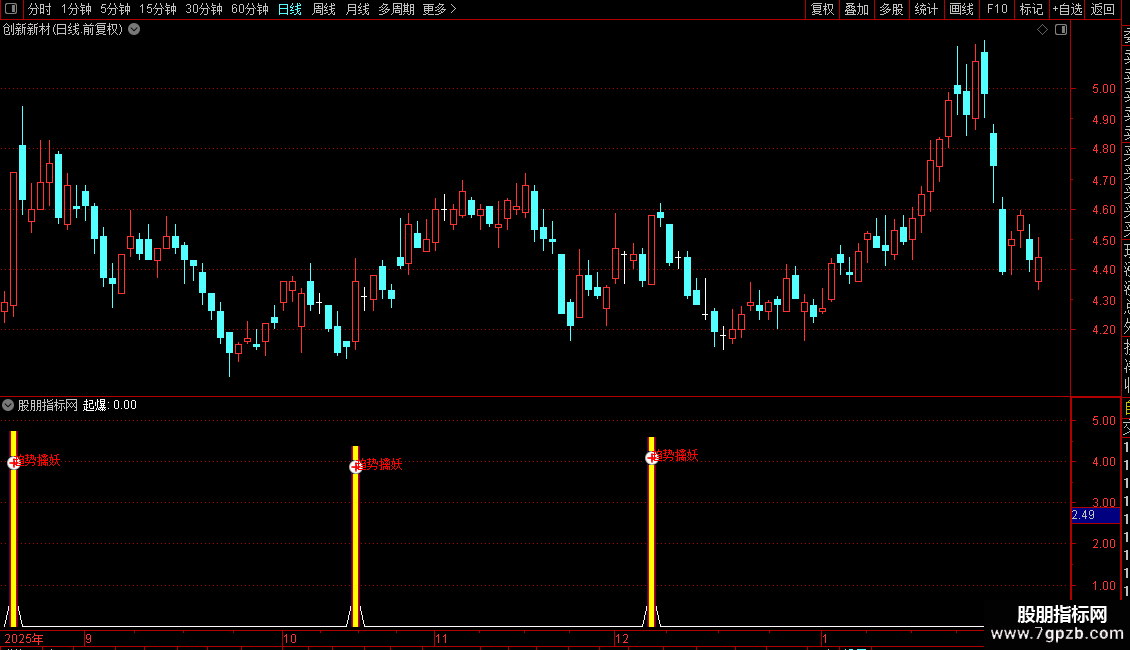Open the 多周期 multi-period view
The width and height of the screenshot is (1130, 650).
(396, 9)
